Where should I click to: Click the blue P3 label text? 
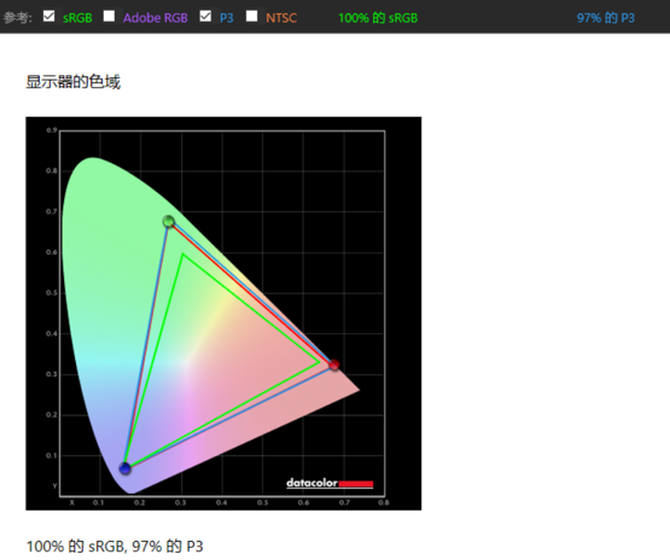tap(226, 18)
